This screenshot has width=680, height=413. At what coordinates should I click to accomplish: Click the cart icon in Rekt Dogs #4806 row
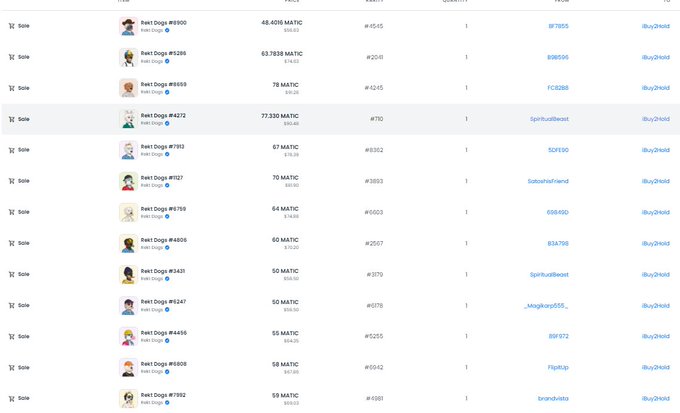pos(11,243)
